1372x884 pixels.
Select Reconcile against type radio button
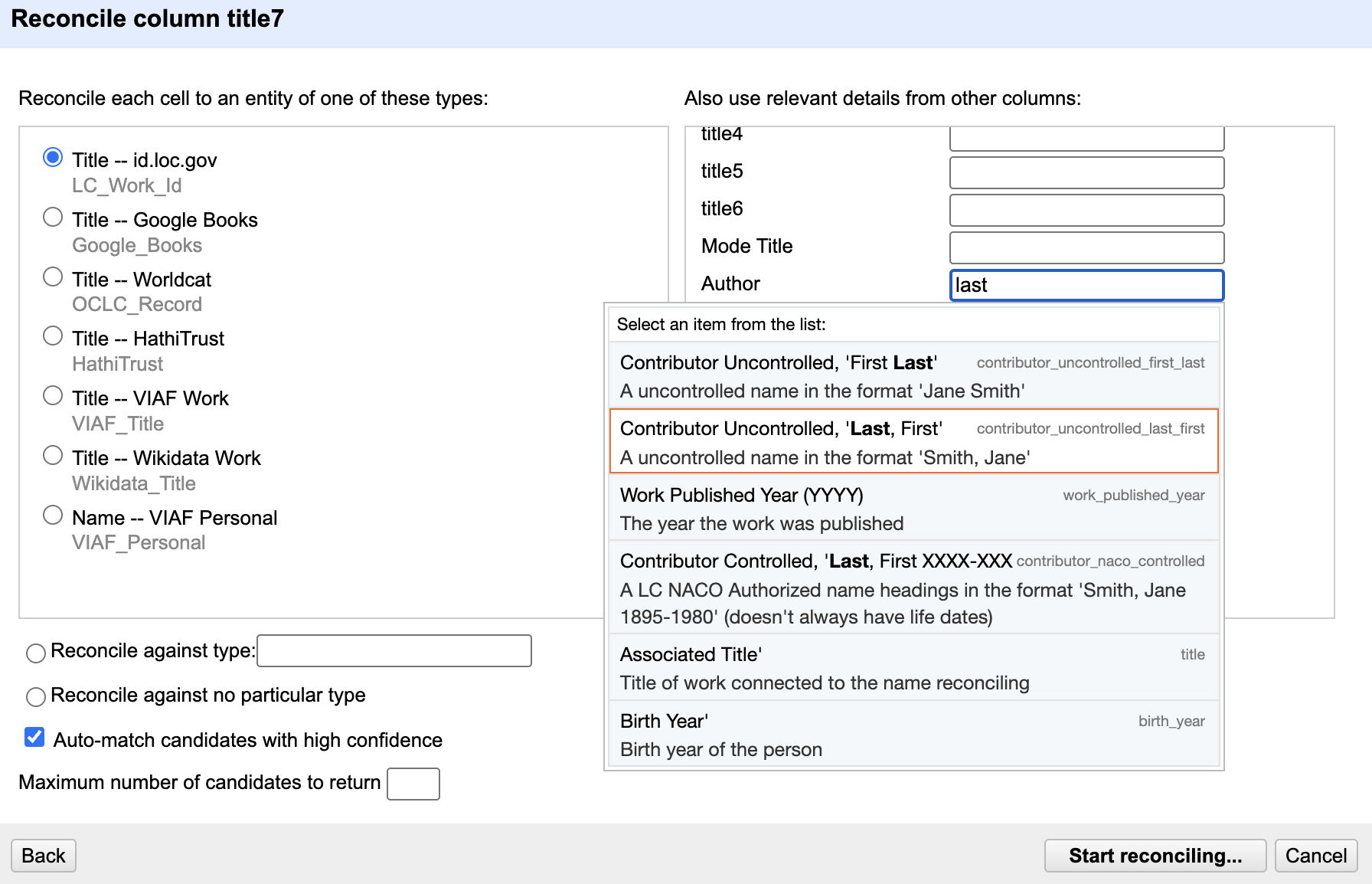click(36, 653)
